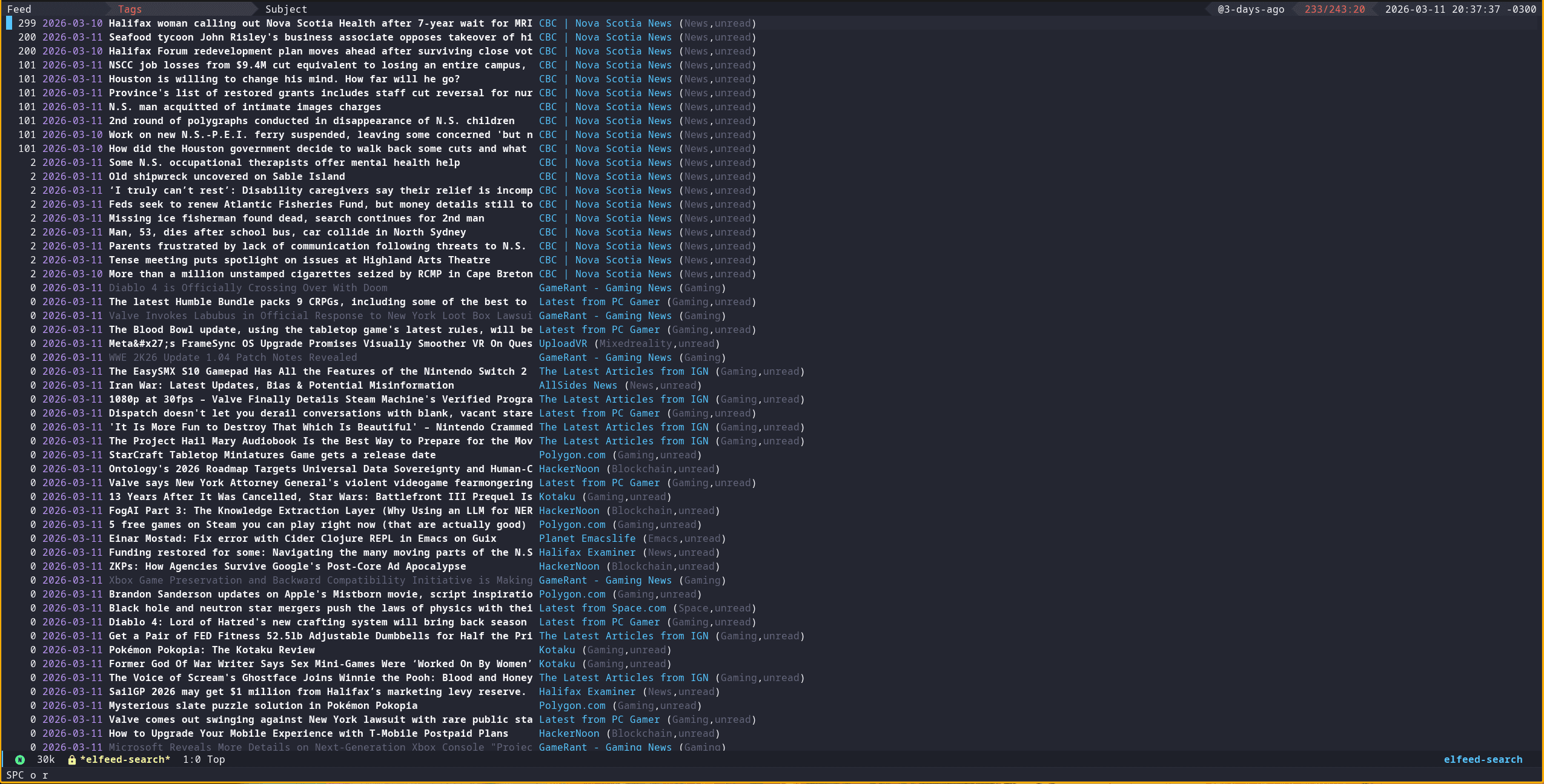Select read entry 'Xbox Game Preservation and Backward Compatibility'
The image size is (1544, 784).
point(320,580)
